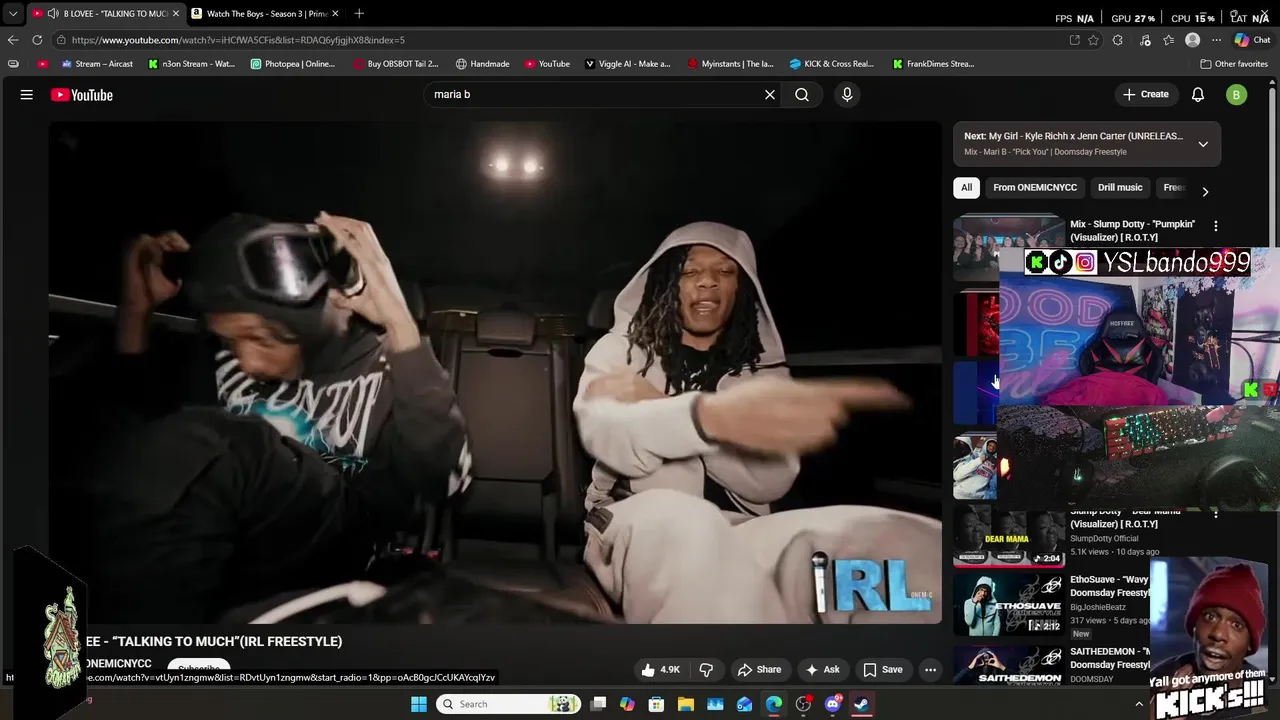Share the video
The width and height of the screenshot is (1280, 720).
click(759, 670)
